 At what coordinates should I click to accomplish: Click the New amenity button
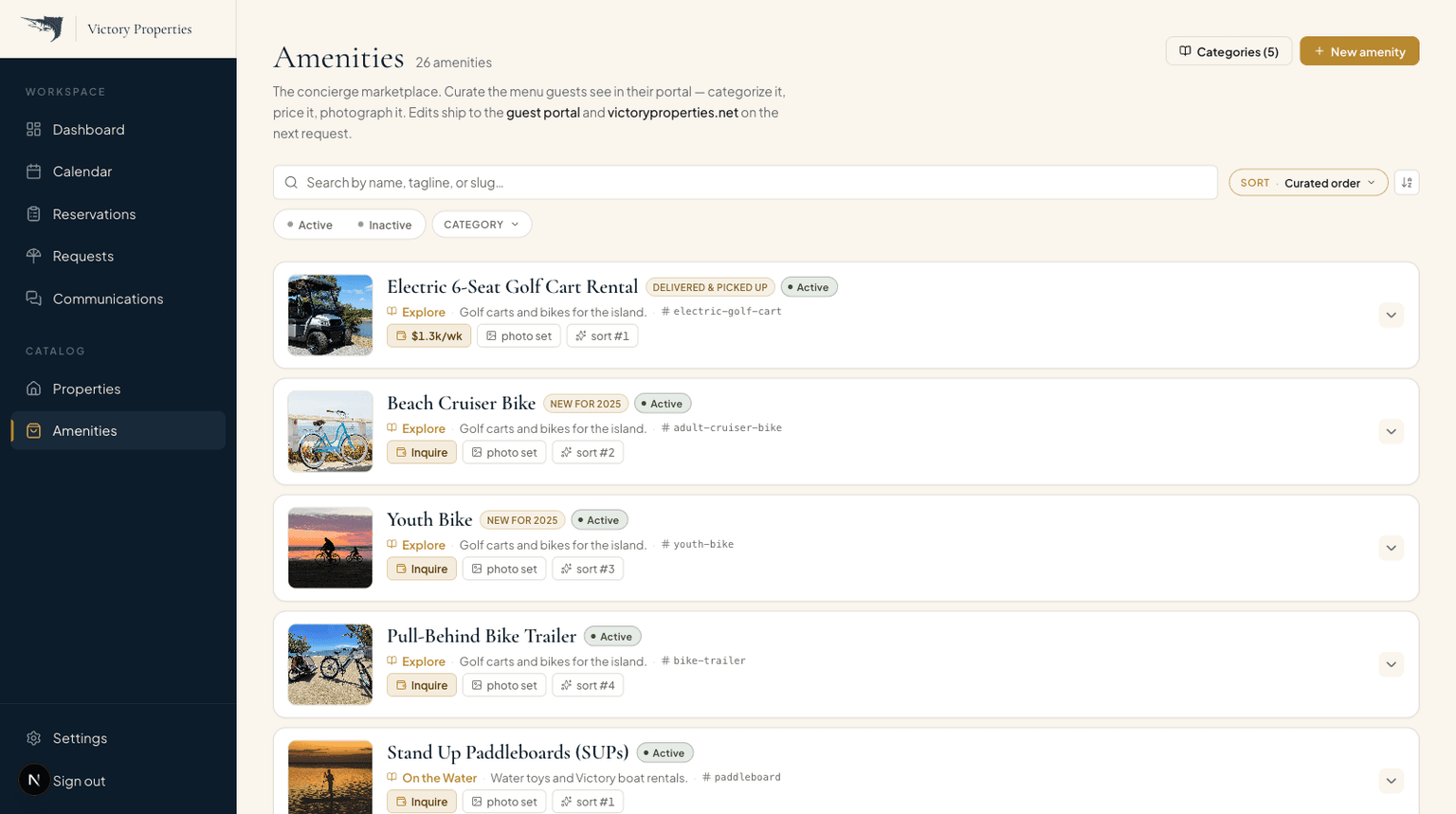[x=1359, y=51]
